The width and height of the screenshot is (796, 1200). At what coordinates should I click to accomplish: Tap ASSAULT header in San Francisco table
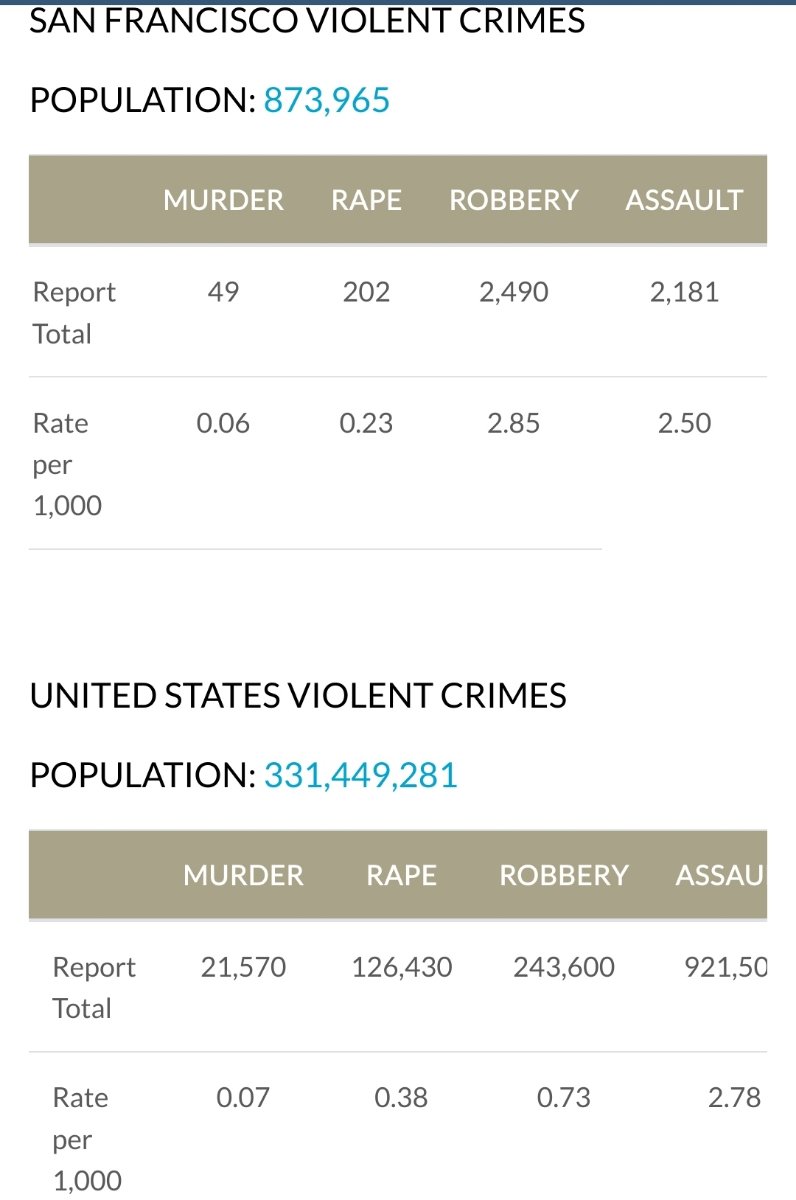[x=684, y=200]
